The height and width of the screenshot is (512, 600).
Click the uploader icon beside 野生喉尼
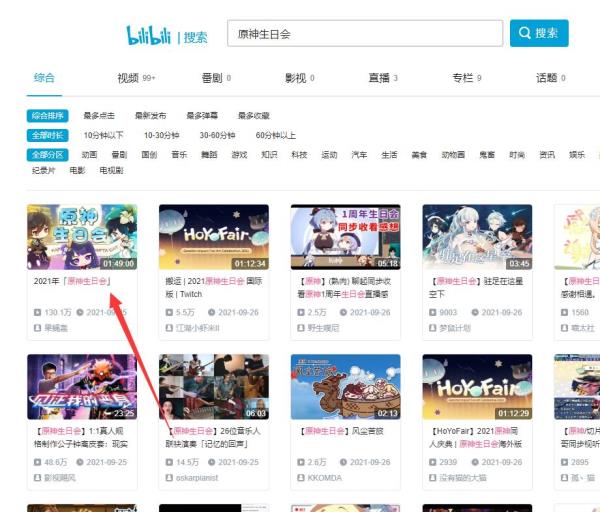[x=301, y=327]
